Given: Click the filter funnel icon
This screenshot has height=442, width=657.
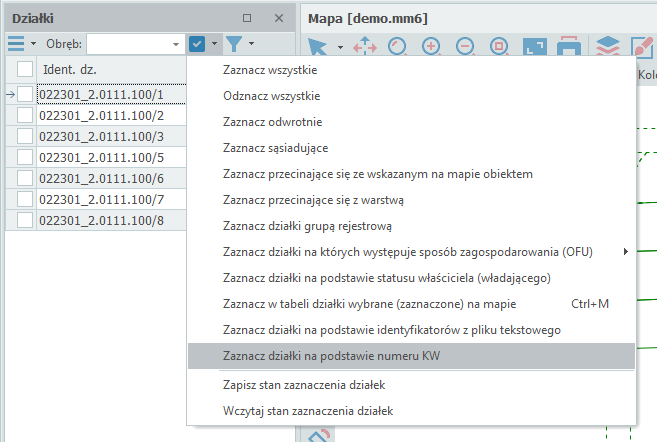Looking at the screenshot, I should point(233,44).
